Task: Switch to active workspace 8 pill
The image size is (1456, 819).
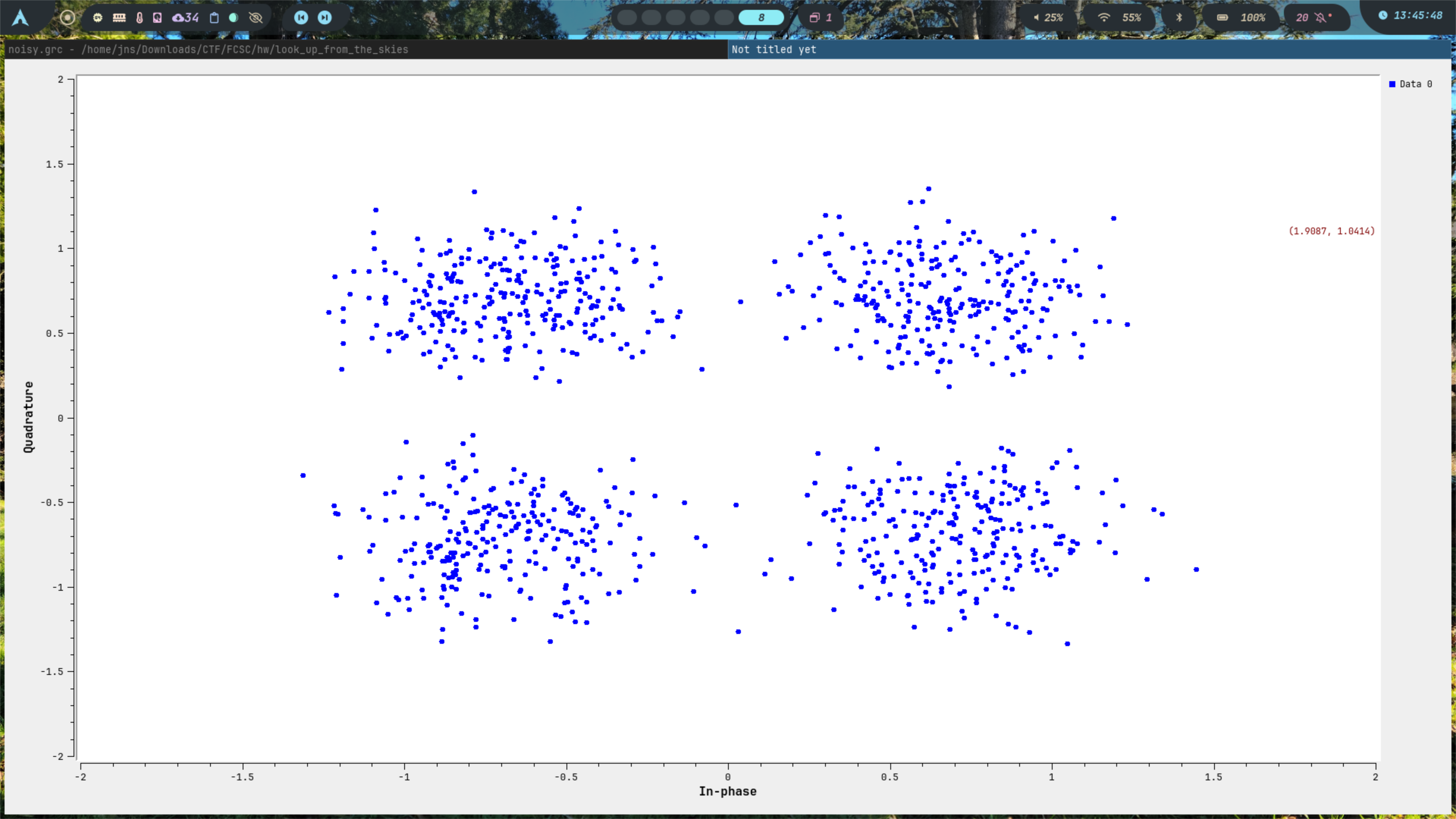Action: tap(761, 17)
